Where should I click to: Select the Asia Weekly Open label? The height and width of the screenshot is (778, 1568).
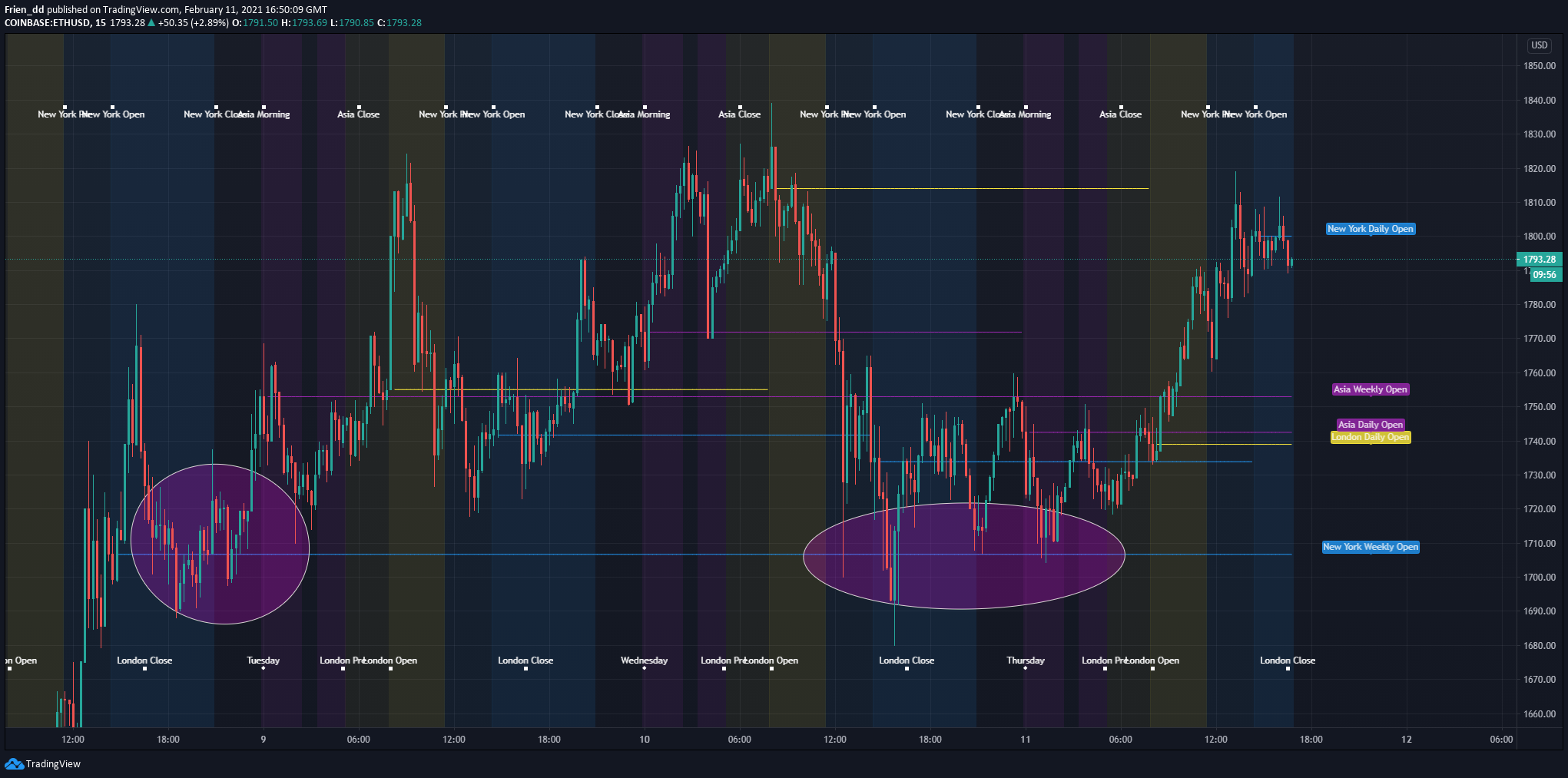click(1371, 389)
